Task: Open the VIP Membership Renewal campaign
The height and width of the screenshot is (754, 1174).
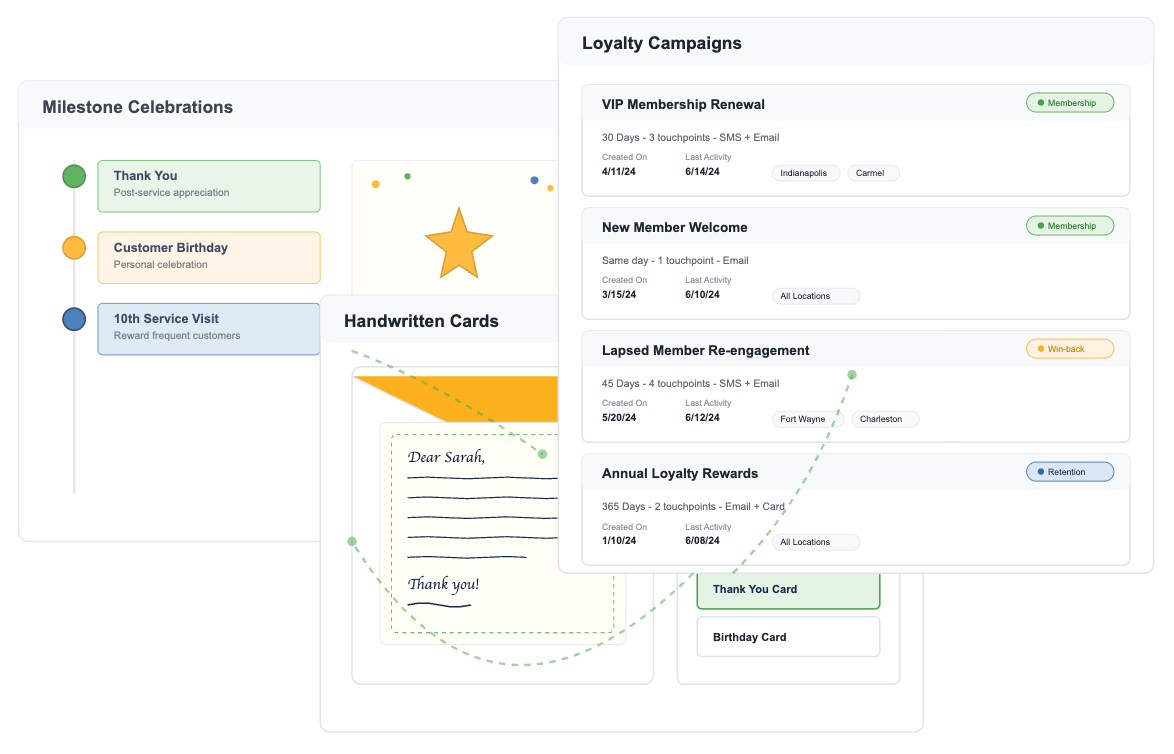Action: [x=683, y=104]
